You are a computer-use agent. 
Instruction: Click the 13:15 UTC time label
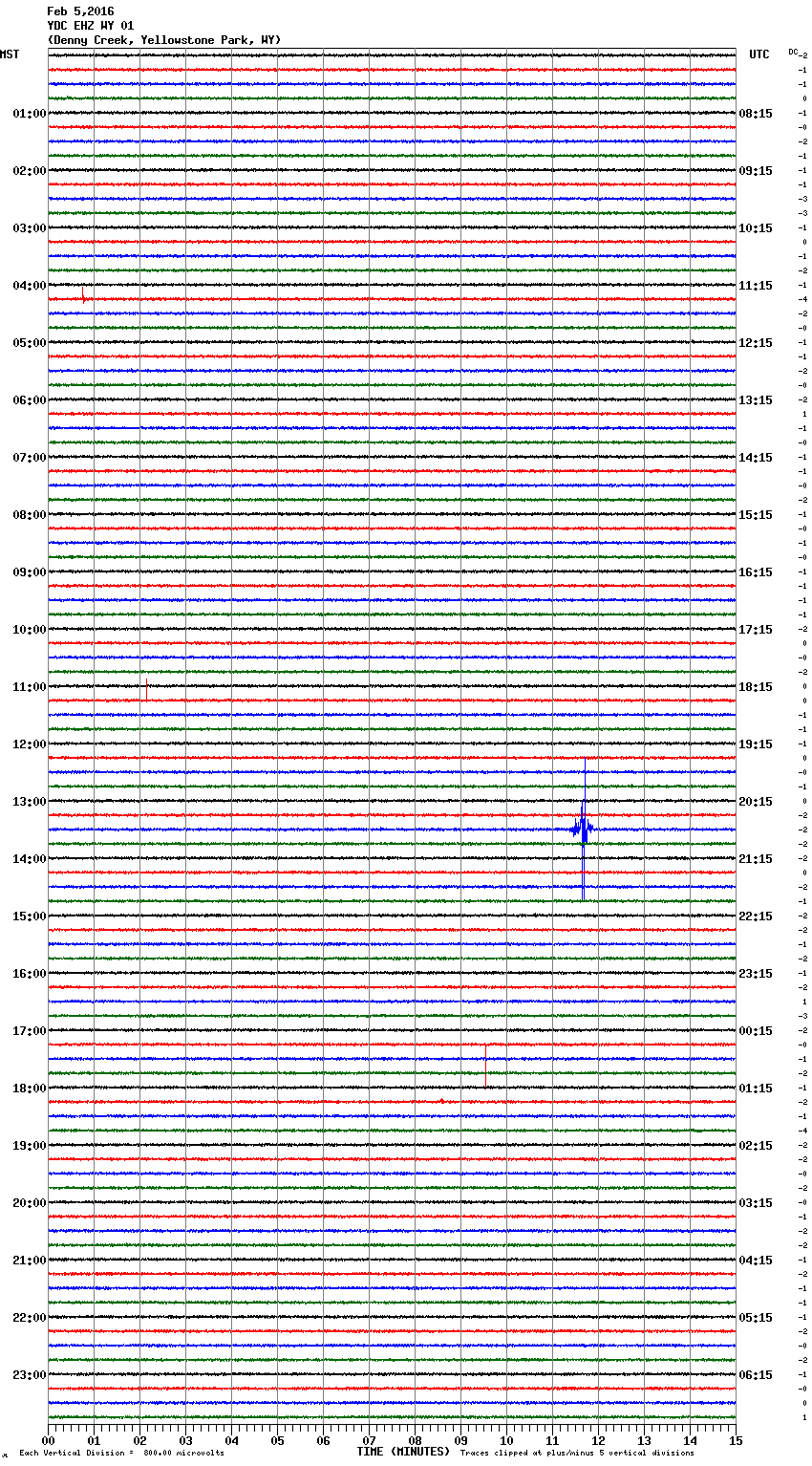click(x=756, y=400)
